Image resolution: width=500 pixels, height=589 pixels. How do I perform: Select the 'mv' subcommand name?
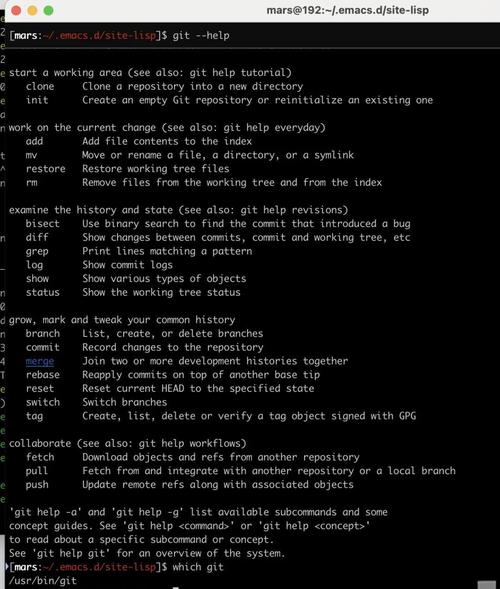(x=31, y=155)
